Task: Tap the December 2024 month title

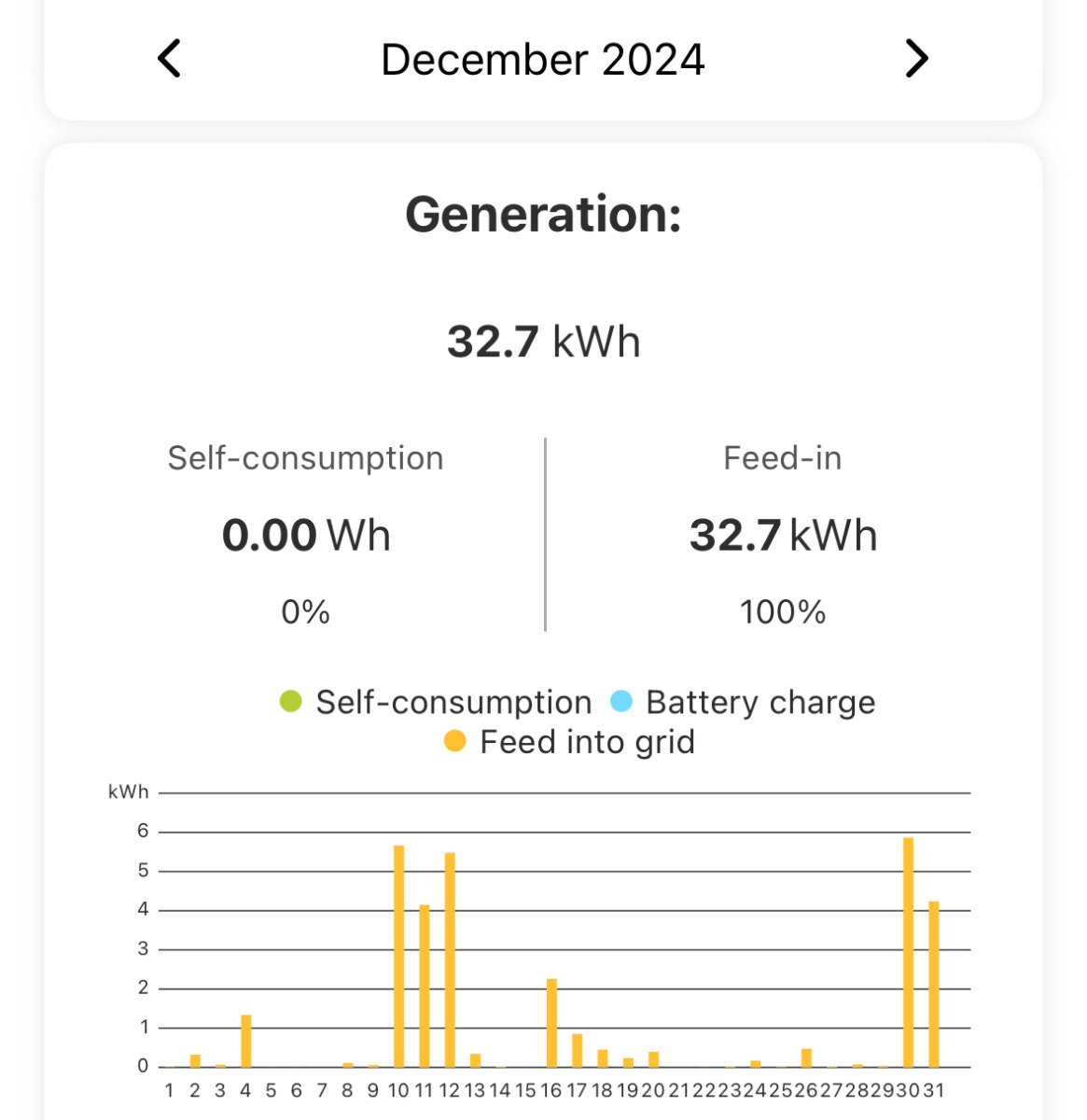Action: 542,60
